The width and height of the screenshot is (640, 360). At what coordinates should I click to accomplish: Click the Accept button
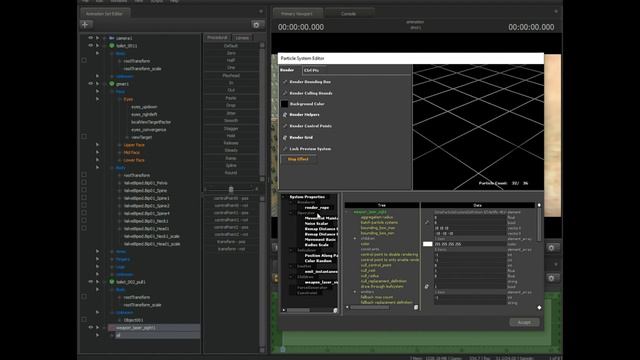point(524,322)
